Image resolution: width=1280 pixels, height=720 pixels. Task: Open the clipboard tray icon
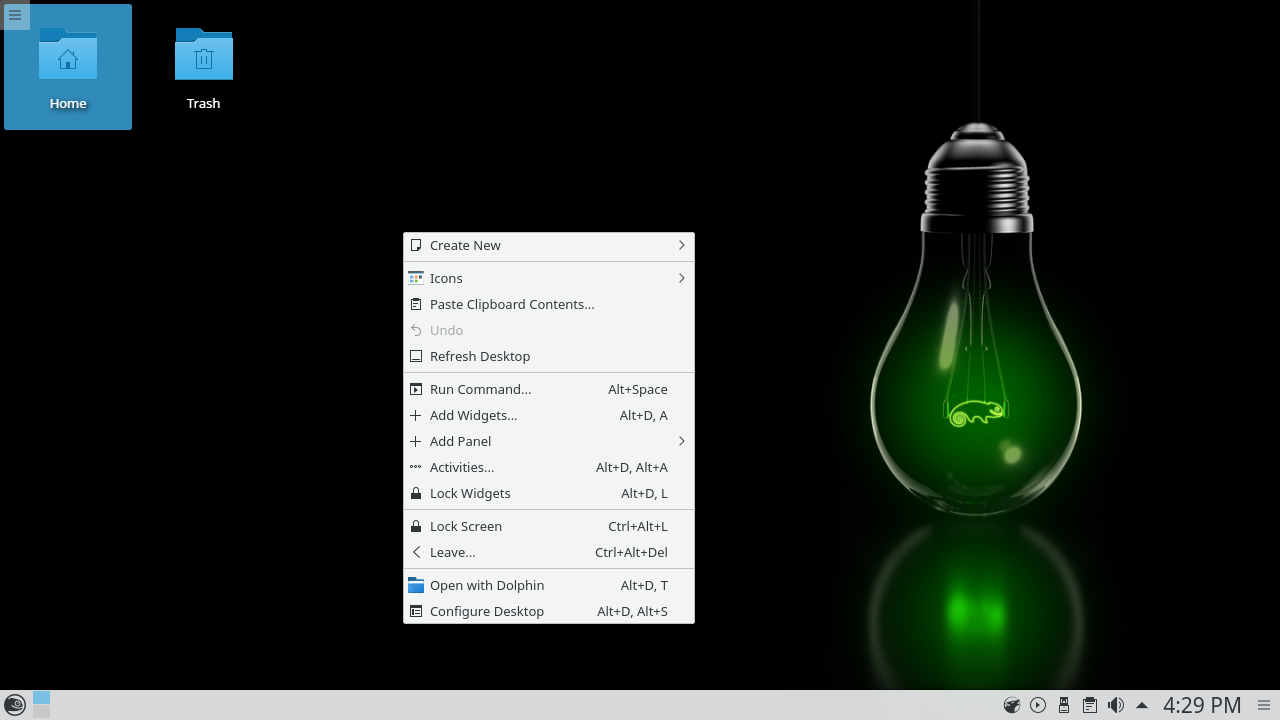tap(1090, 705)
